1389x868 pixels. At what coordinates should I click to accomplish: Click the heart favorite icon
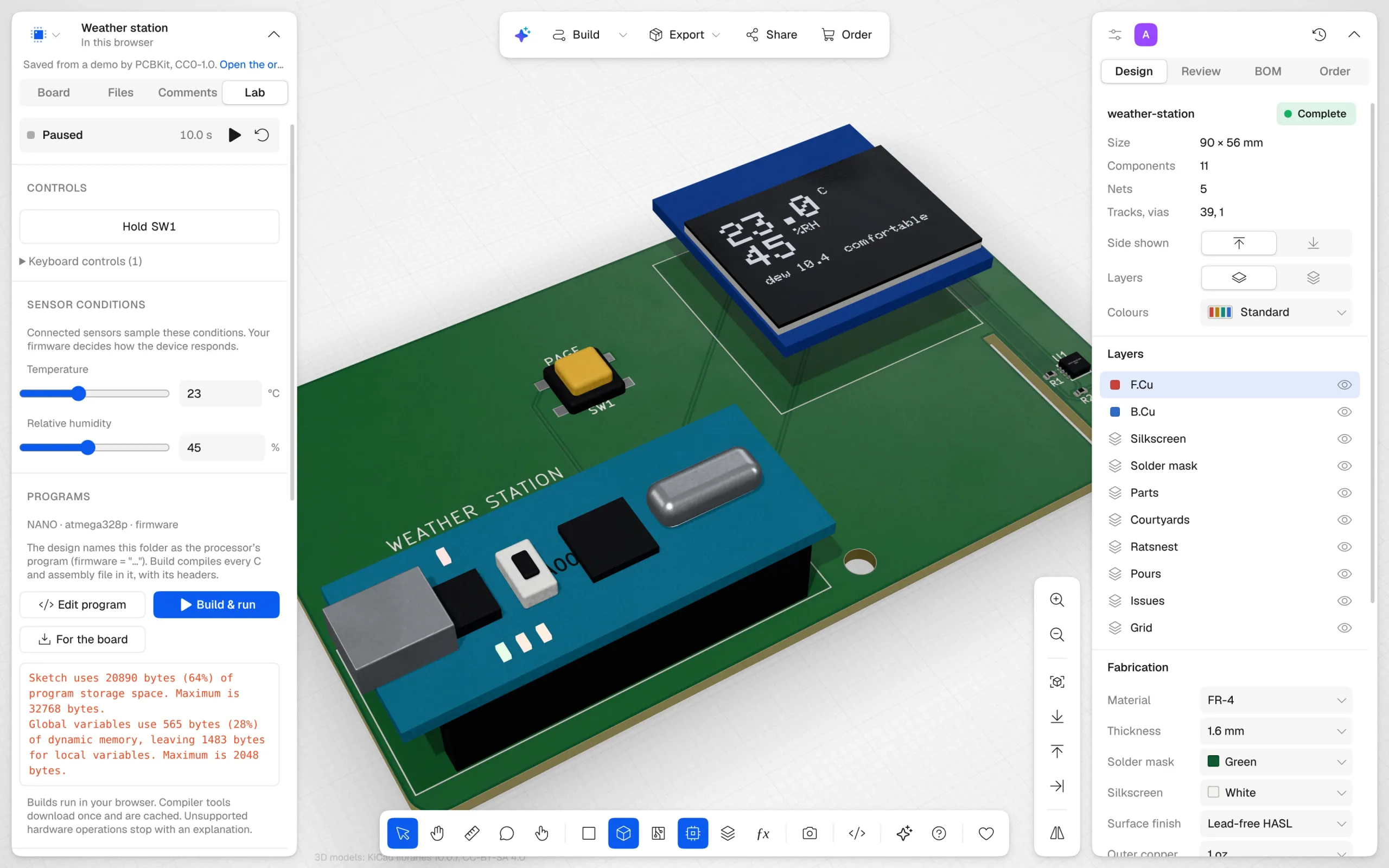986,833
